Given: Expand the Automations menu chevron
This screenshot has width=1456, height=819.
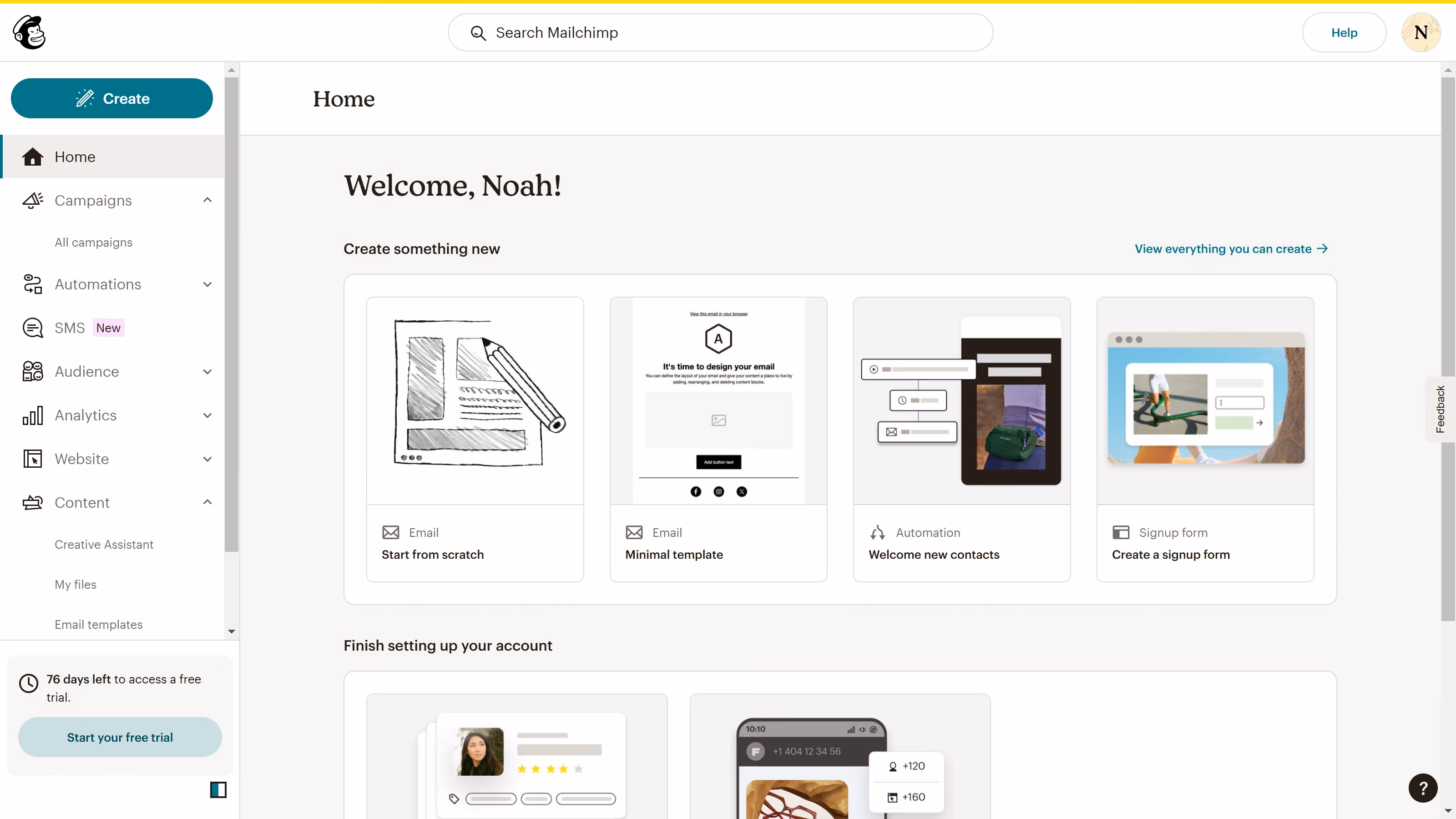Looking at the screenshot, I should tap(207, 284).
